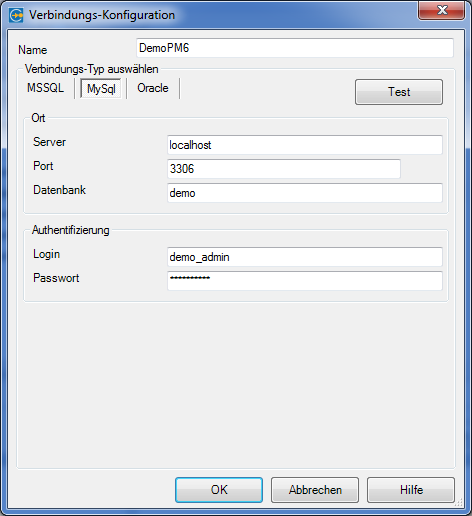Click the resize grip in the dialog corner
Image resolution: width=472 pixels, height=516 pixels.
pos(459,503)
